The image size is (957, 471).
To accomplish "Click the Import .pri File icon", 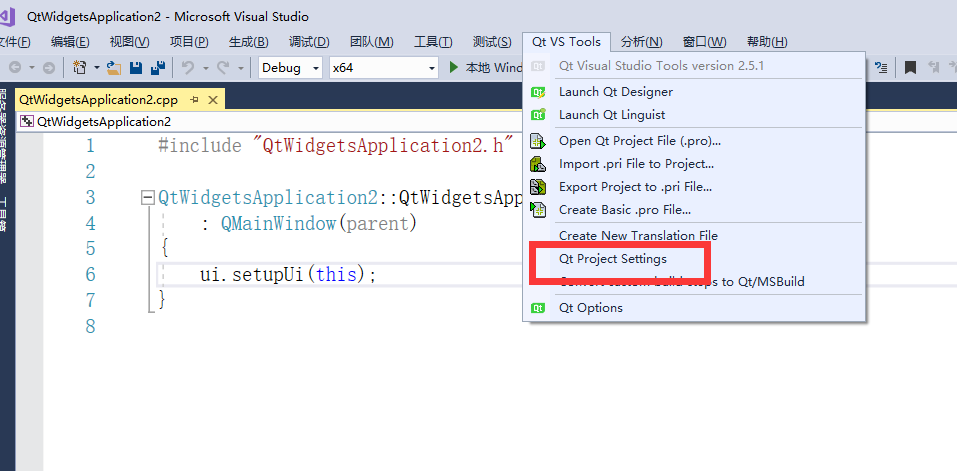I will (538, 164).
